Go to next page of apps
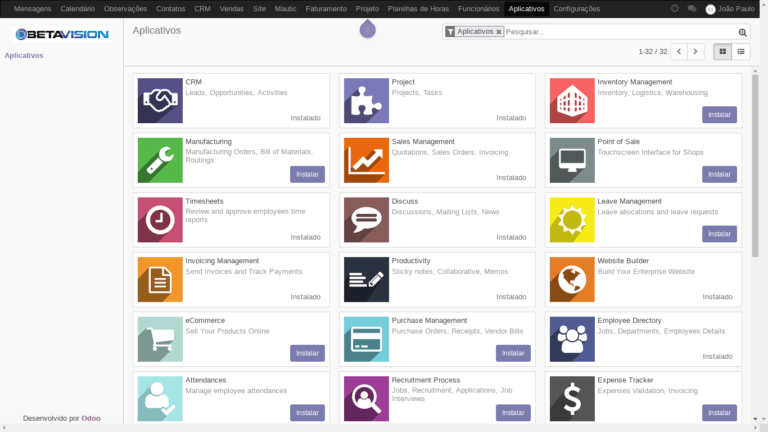The height and width of the screenshot is (432, 768). coord(696,51)
